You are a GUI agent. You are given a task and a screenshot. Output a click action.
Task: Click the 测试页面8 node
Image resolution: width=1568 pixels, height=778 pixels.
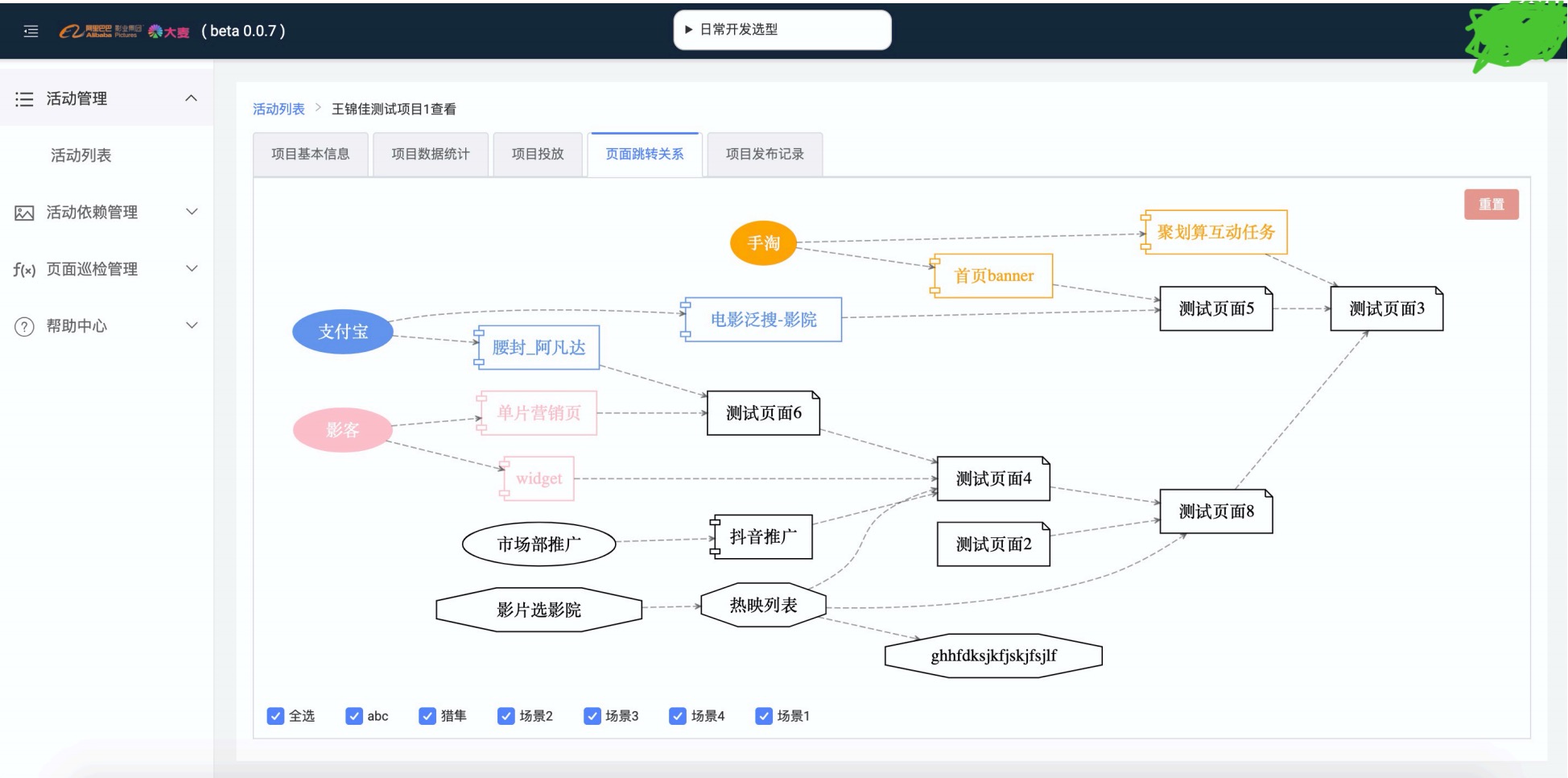tap(1216, 511)
